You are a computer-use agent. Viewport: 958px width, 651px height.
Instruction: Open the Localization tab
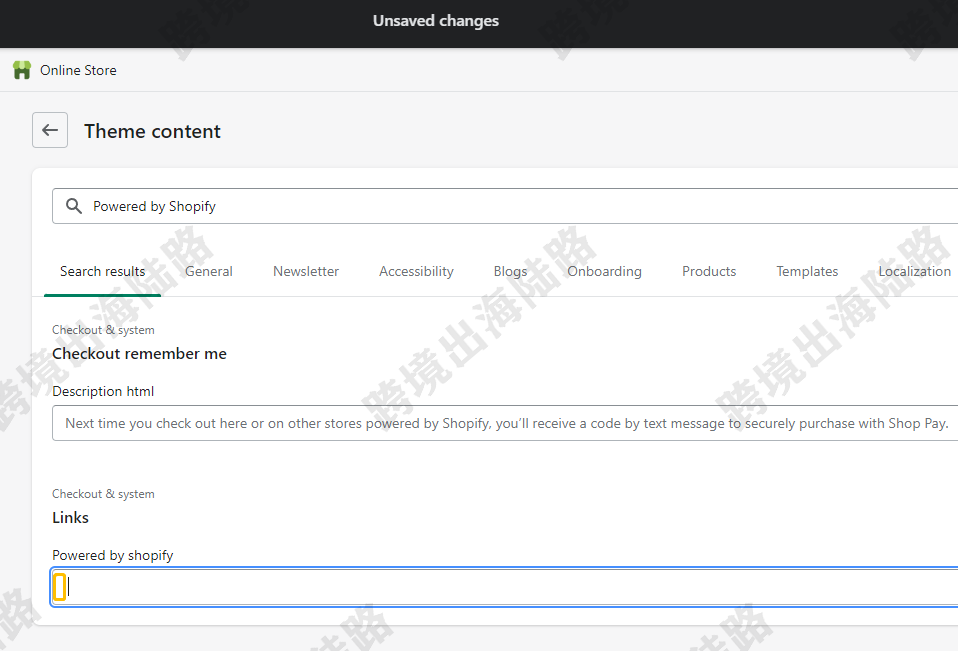[915, 271]
